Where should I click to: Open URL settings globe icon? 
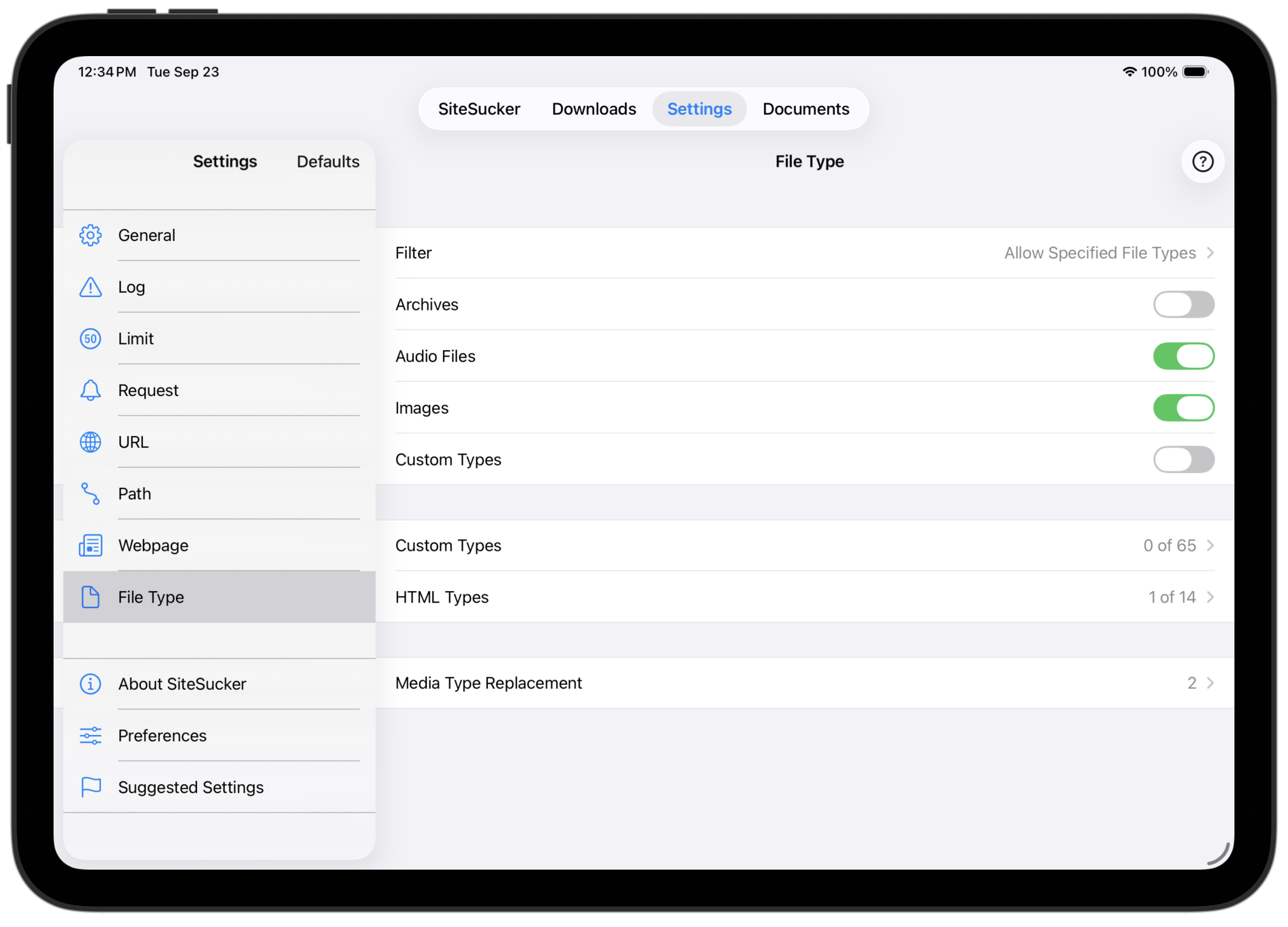point(91,442)
